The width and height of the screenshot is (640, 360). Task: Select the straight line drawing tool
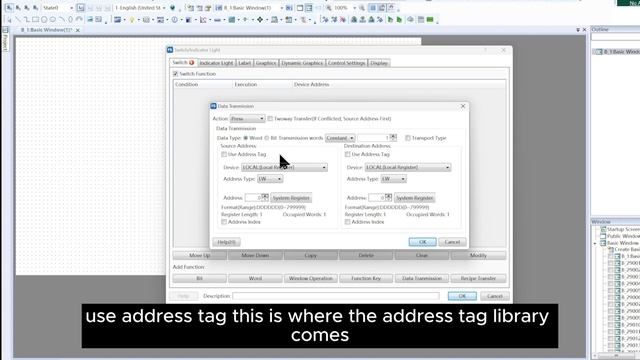tap(18, 19)
